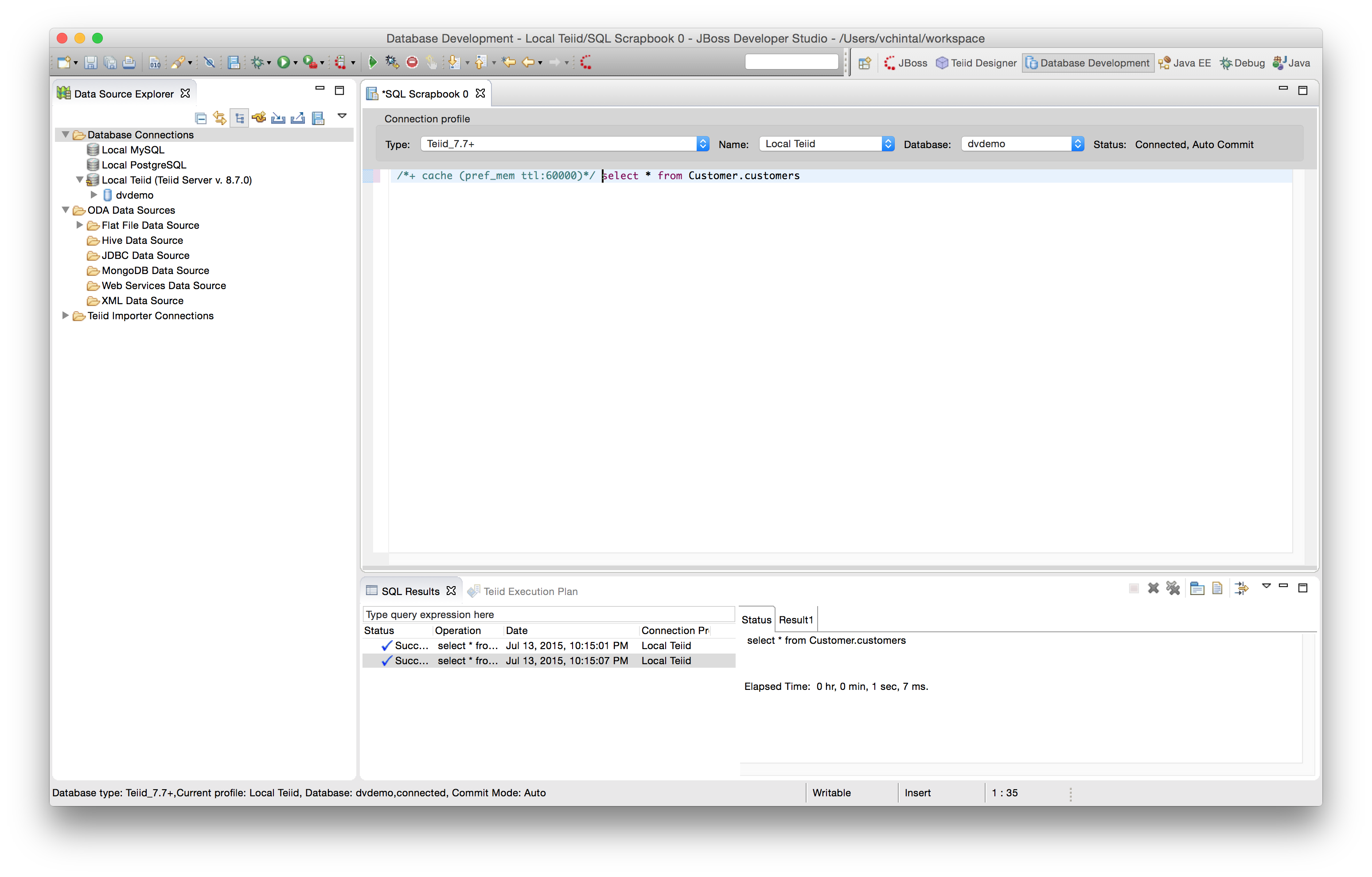Click the query expression filter field
The width and height of the screenshot is (1372, 877).
548,614
